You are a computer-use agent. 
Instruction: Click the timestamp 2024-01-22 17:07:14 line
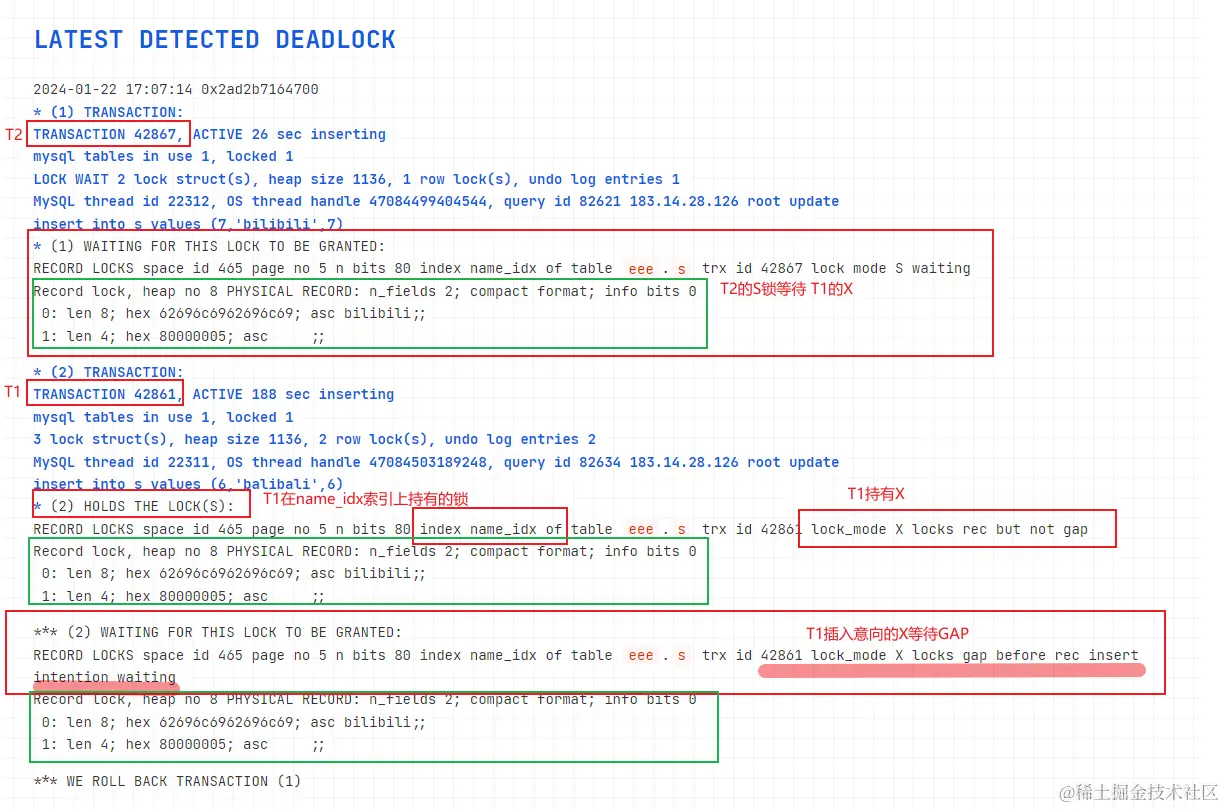coord(176,89)
